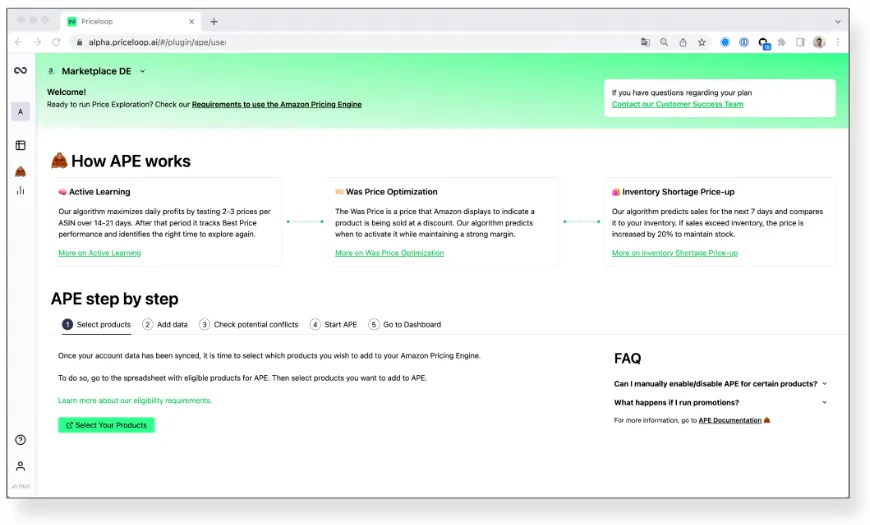
Task: Switch to the 'Add data' step tab
Action: click(165, 325)
